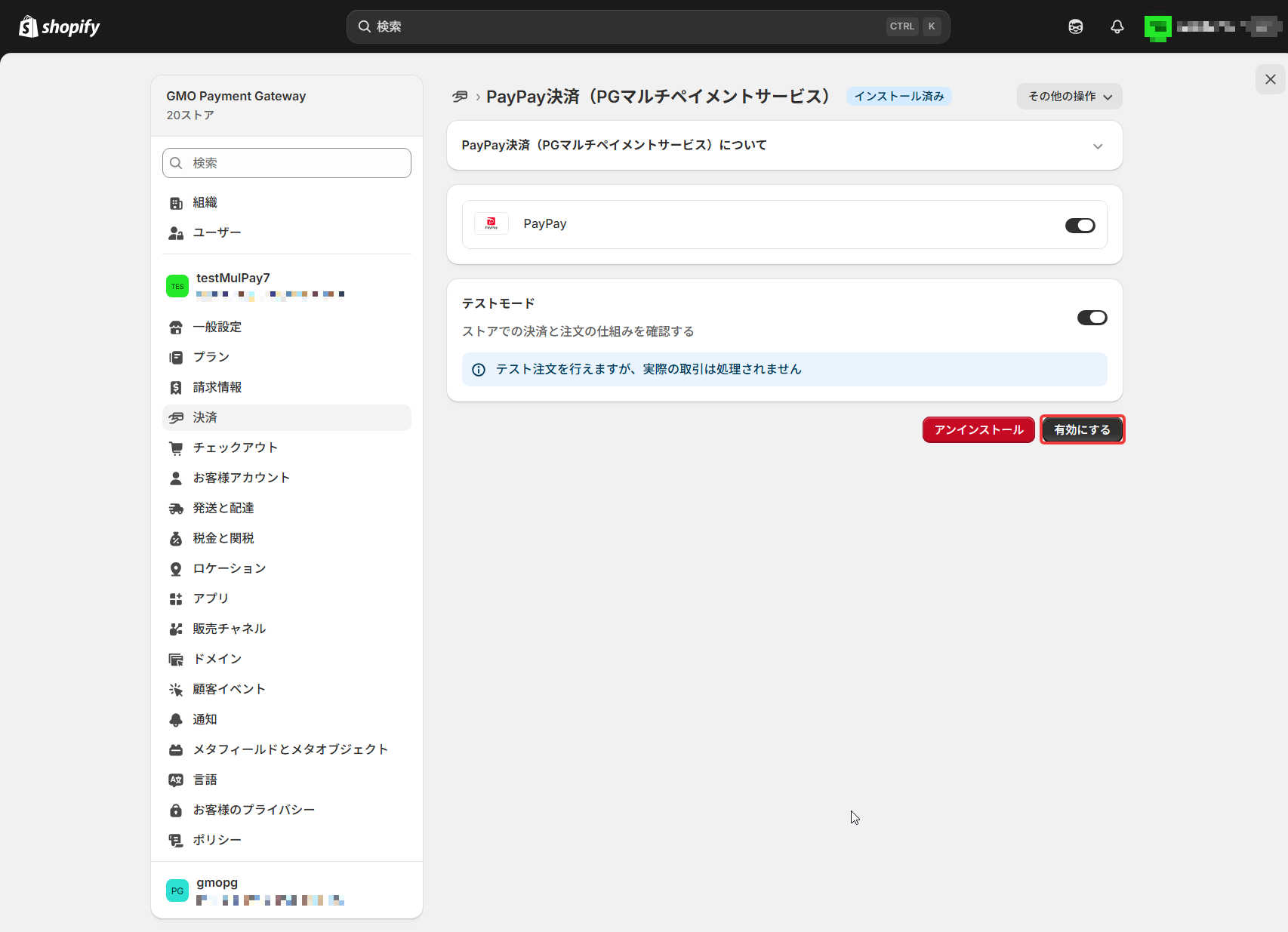The image size is (1288, 932).
Task: Click the ロケーション pin icon
Action: 176,569
